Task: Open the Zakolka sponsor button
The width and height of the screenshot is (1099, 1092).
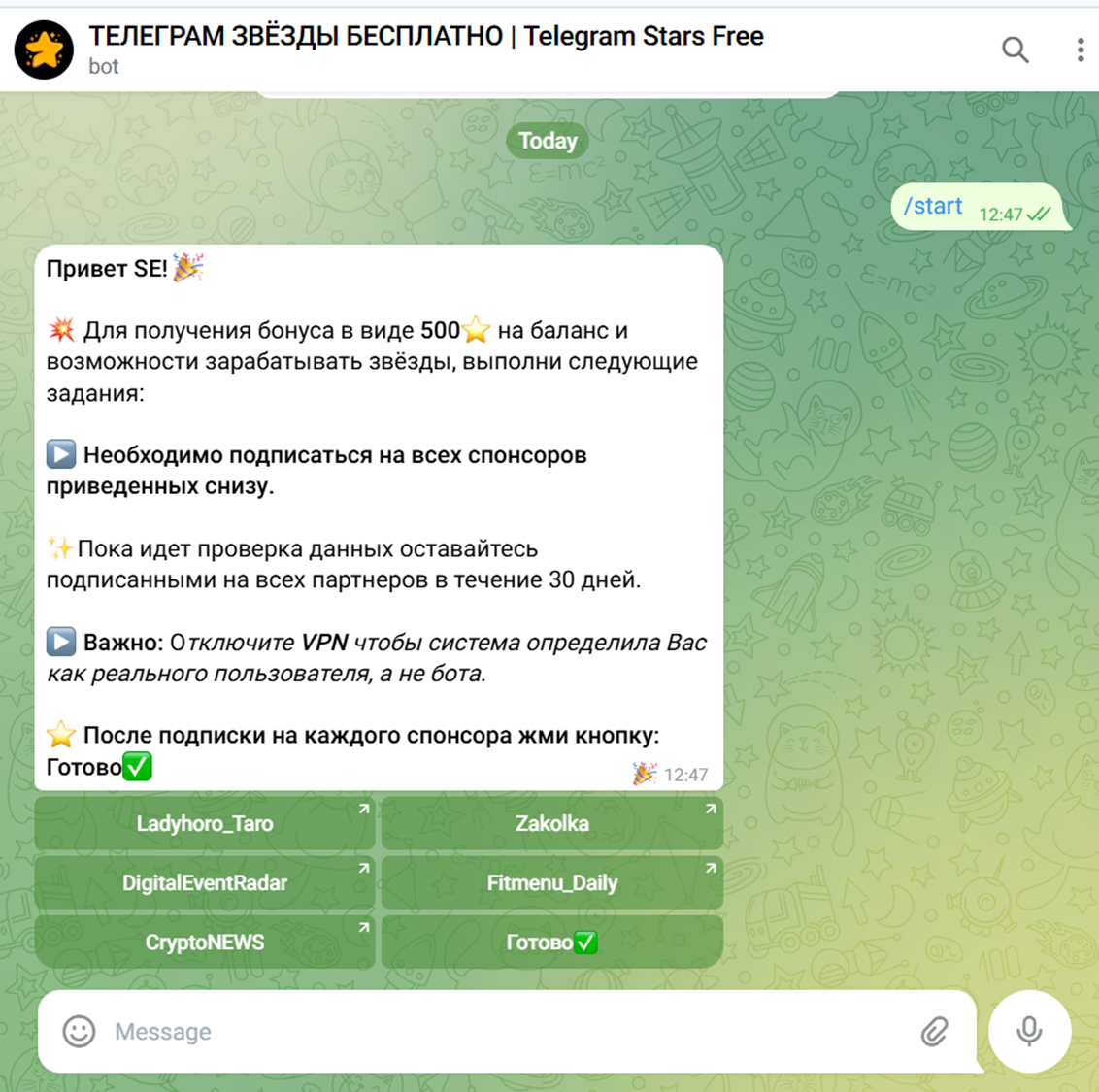Action: click(552, 823)
